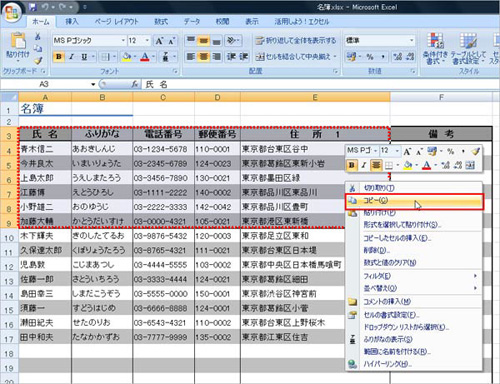Choose 数式と値のクリア in context menu
The width and height of the screenshot is (500, 384).
(x=414, y=263)
